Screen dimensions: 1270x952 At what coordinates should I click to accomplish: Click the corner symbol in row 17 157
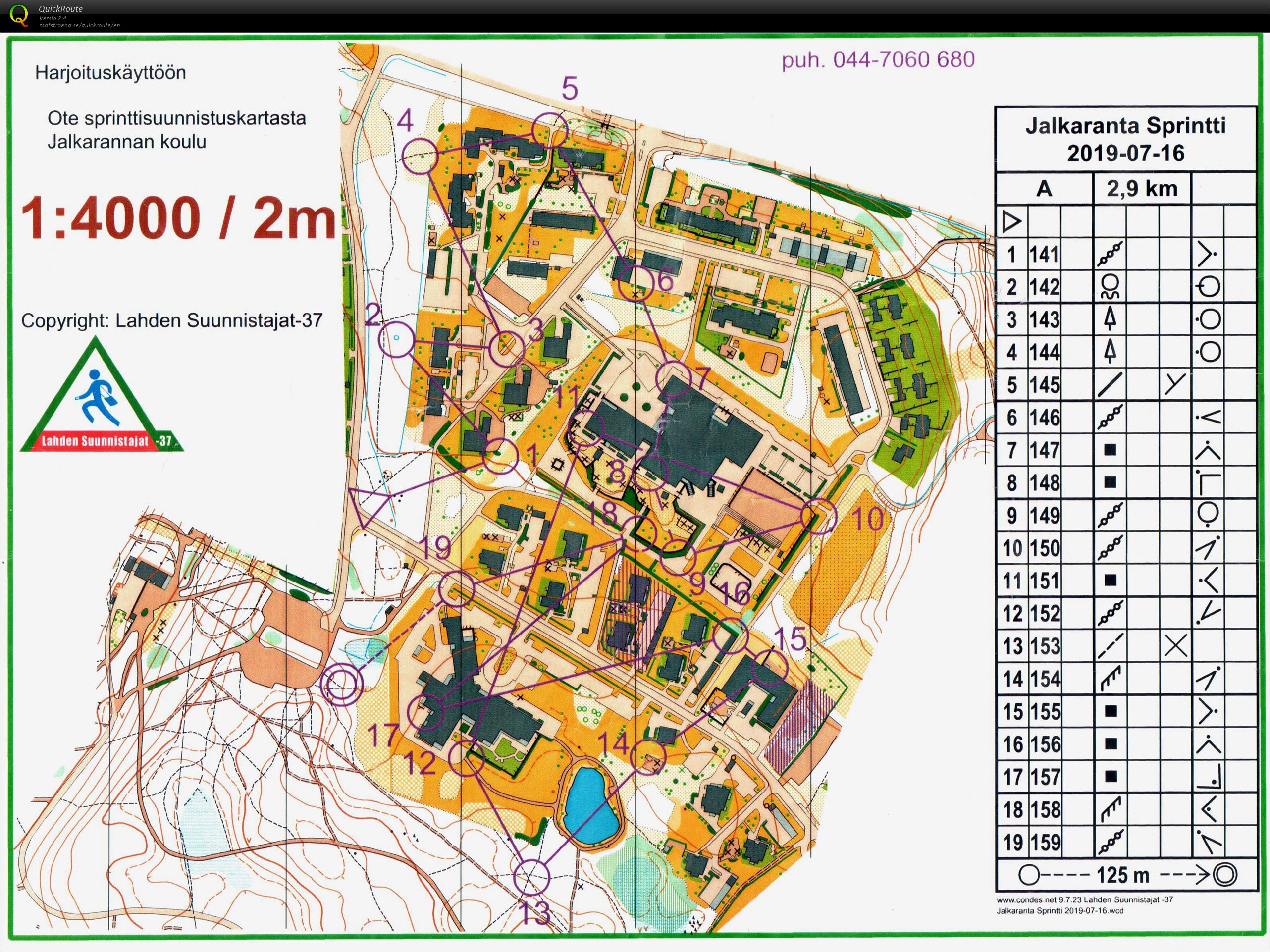[x=1209, y=777]
